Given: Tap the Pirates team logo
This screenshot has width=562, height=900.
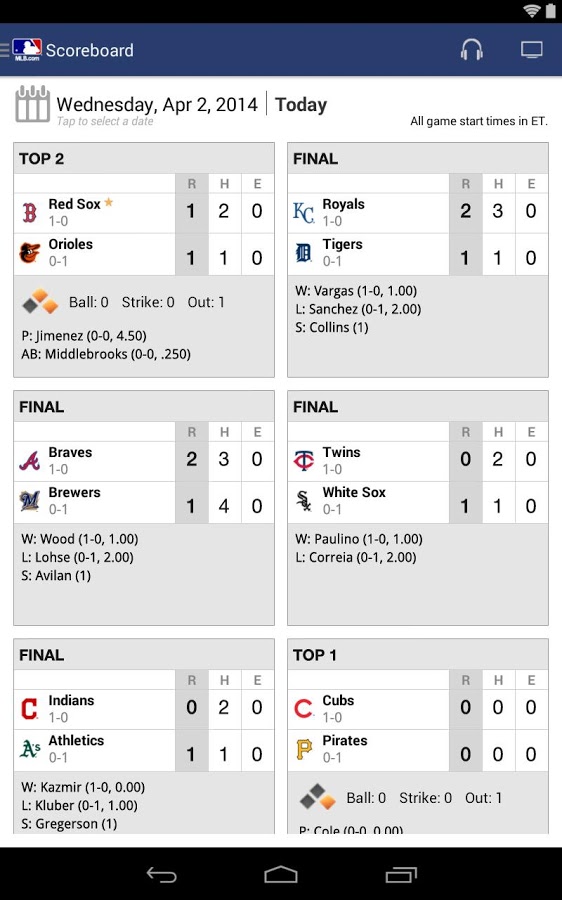Looking at the screenshot, I should (304, 749).
